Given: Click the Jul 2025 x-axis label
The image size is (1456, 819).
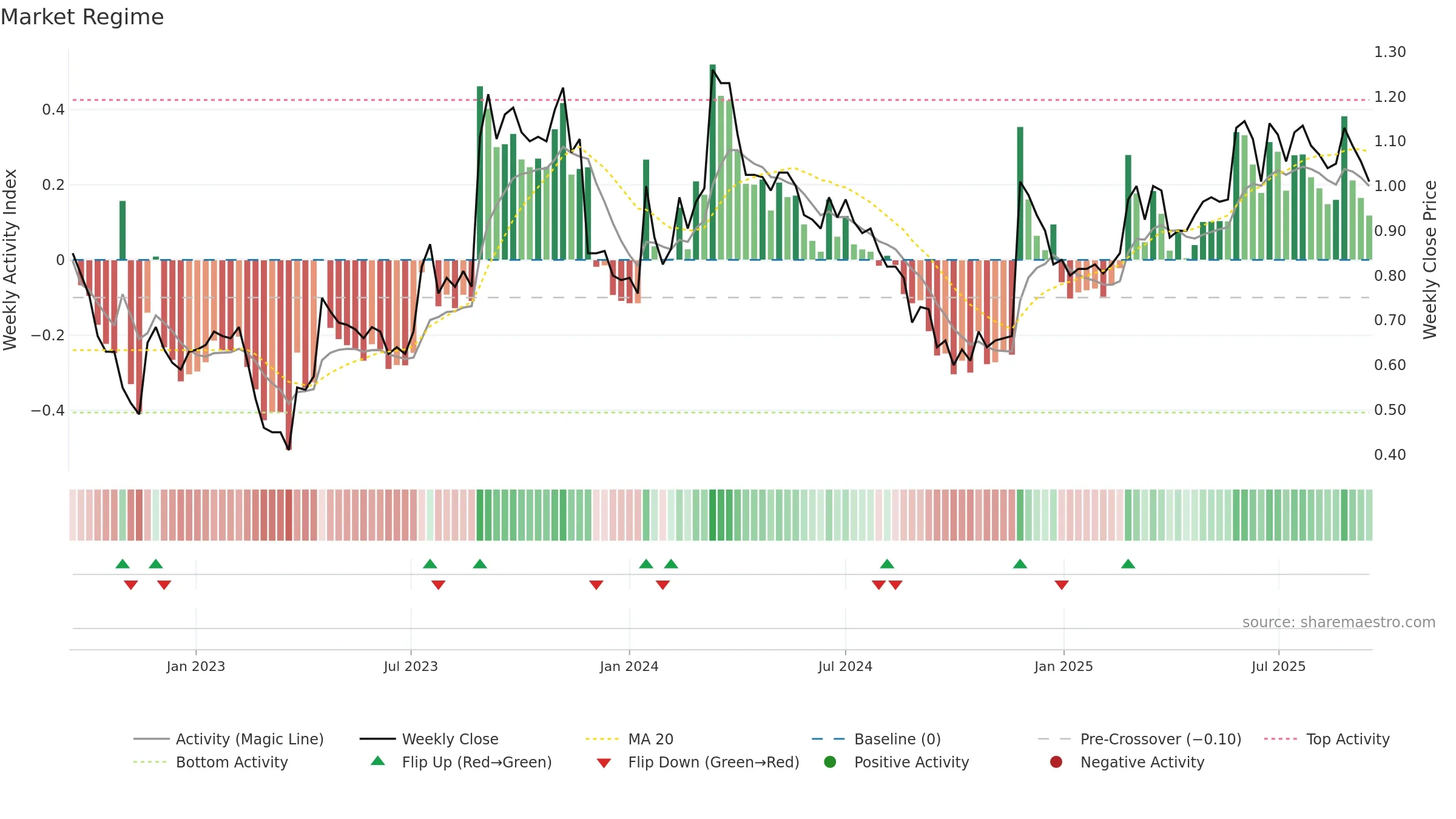Looking at the screenshot, I should pyautogui.click(x=1278, y=666).
